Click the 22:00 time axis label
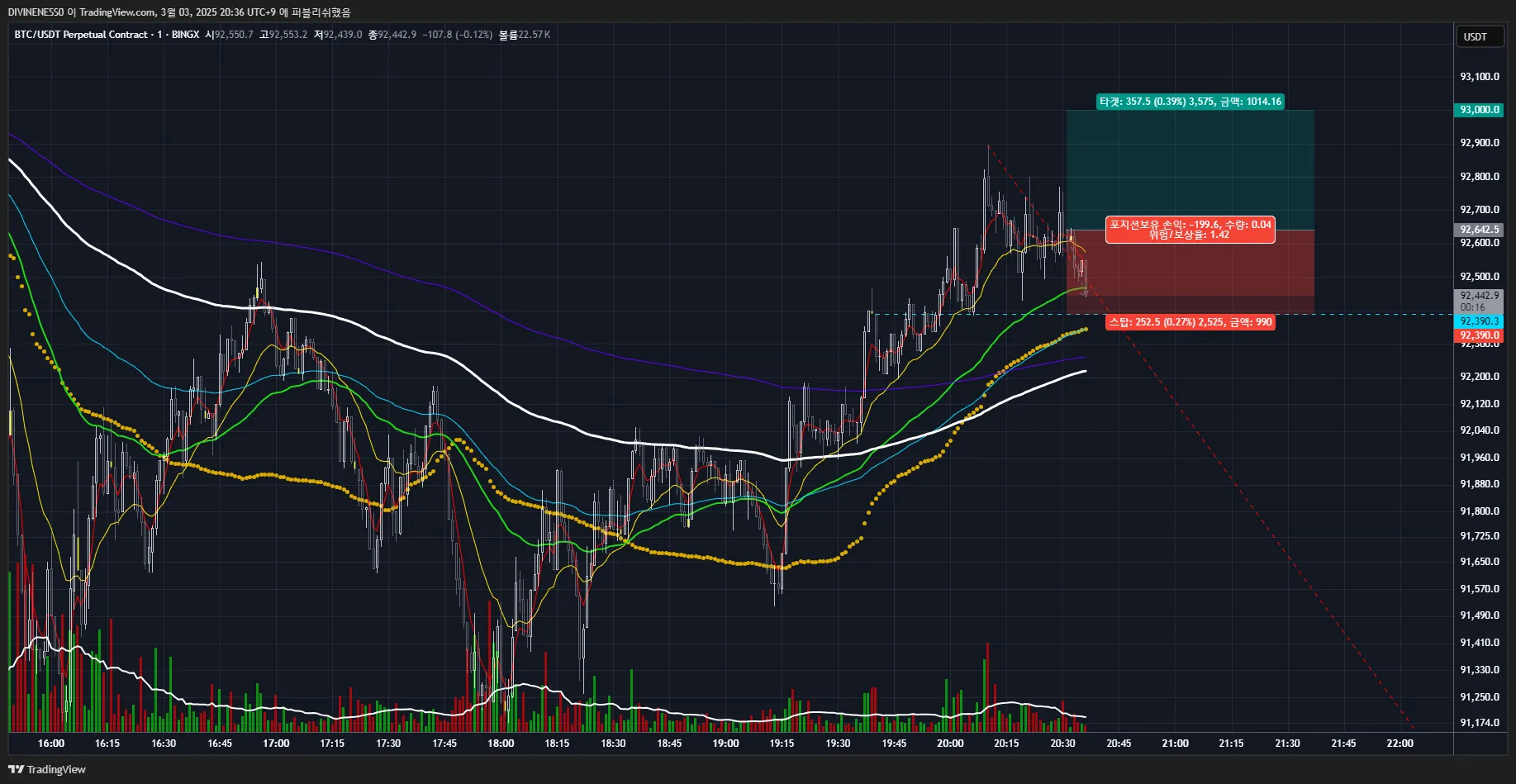Viewport: 1516px width, 784px height. (1400, 744)
